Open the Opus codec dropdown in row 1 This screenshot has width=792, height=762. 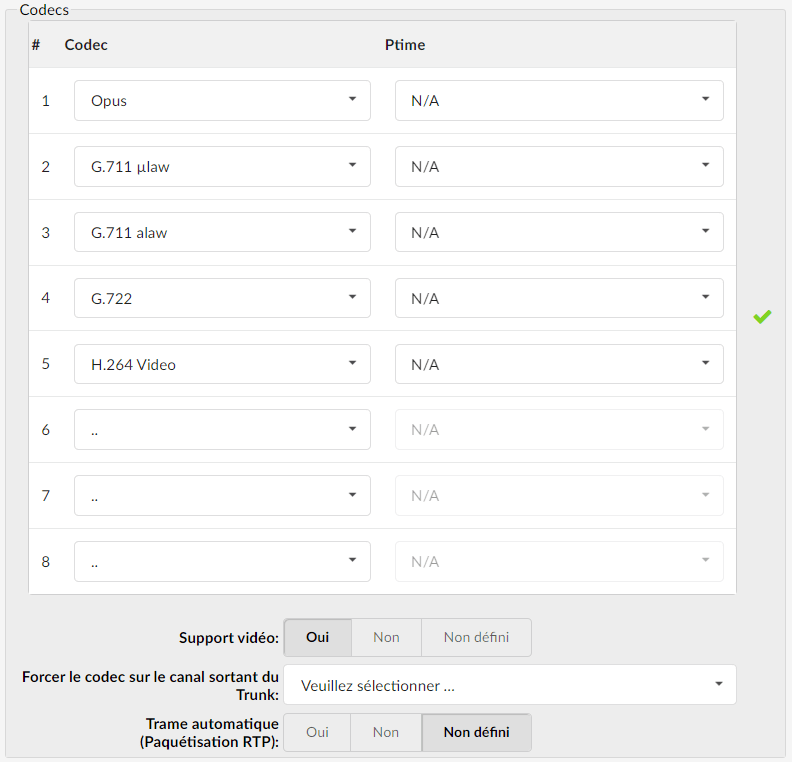(x=222, y=100)
